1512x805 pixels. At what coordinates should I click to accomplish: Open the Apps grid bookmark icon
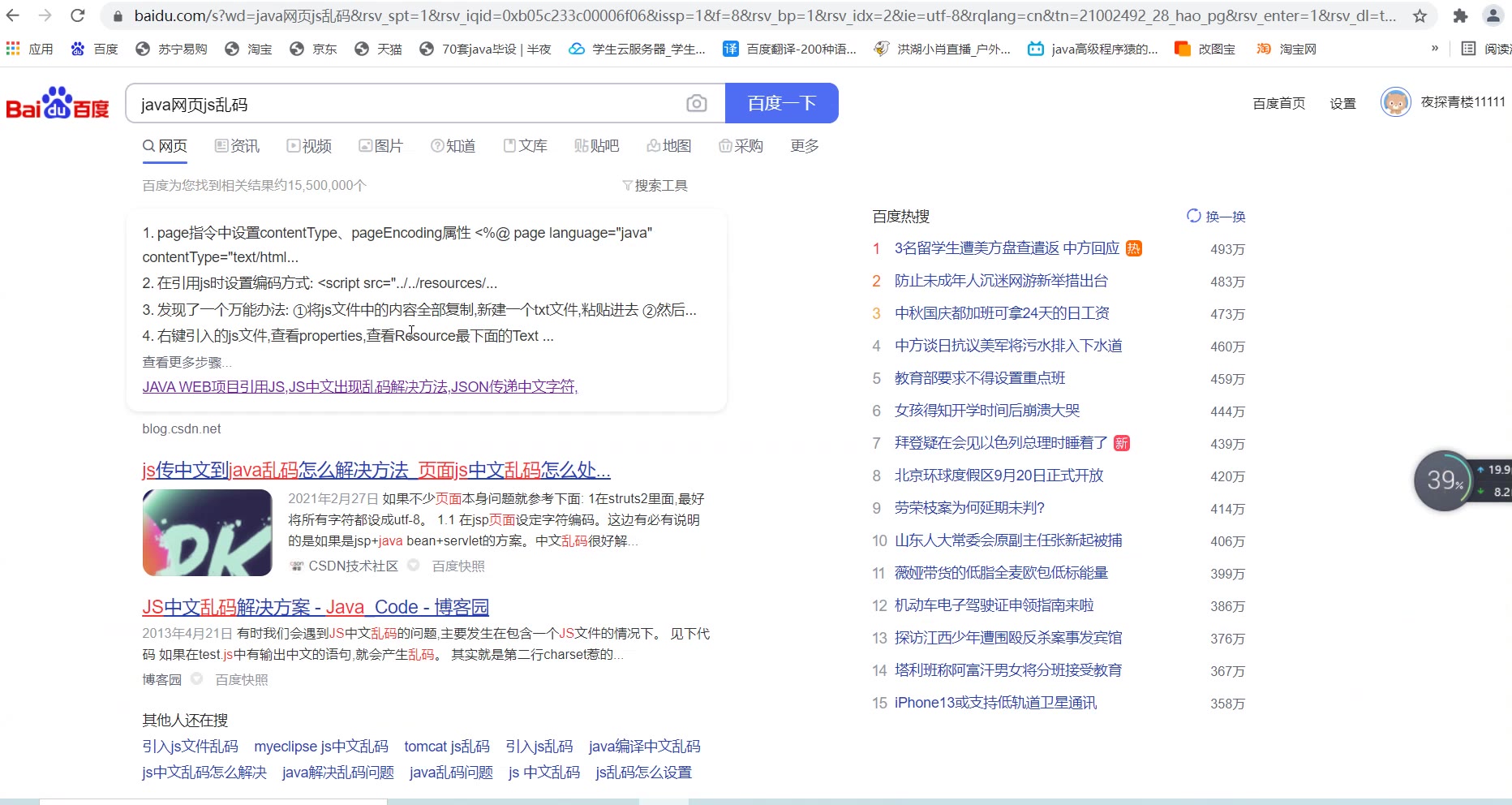(x=13, y=49)
